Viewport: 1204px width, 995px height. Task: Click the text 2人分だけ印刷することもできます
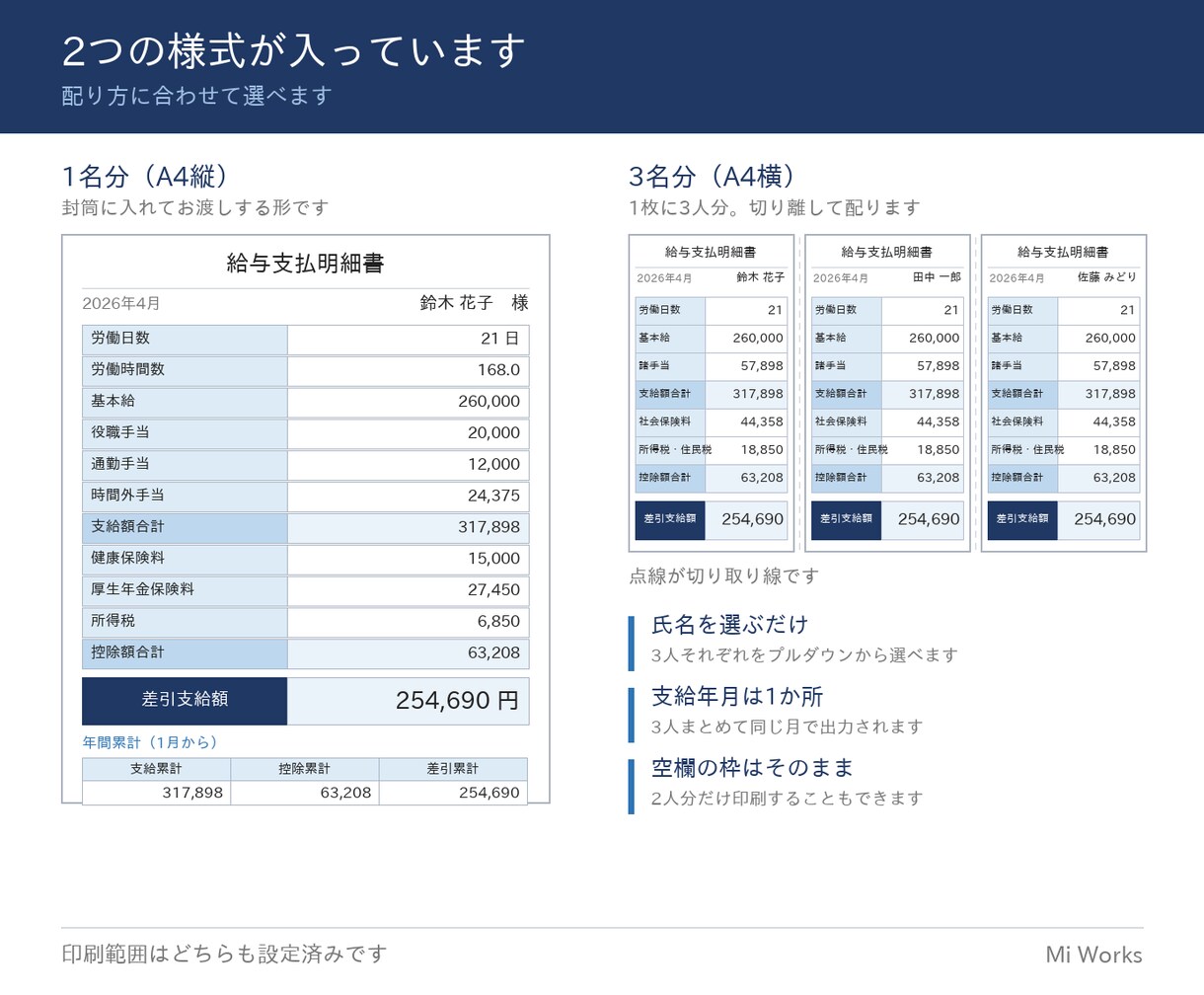coord(788,799)
